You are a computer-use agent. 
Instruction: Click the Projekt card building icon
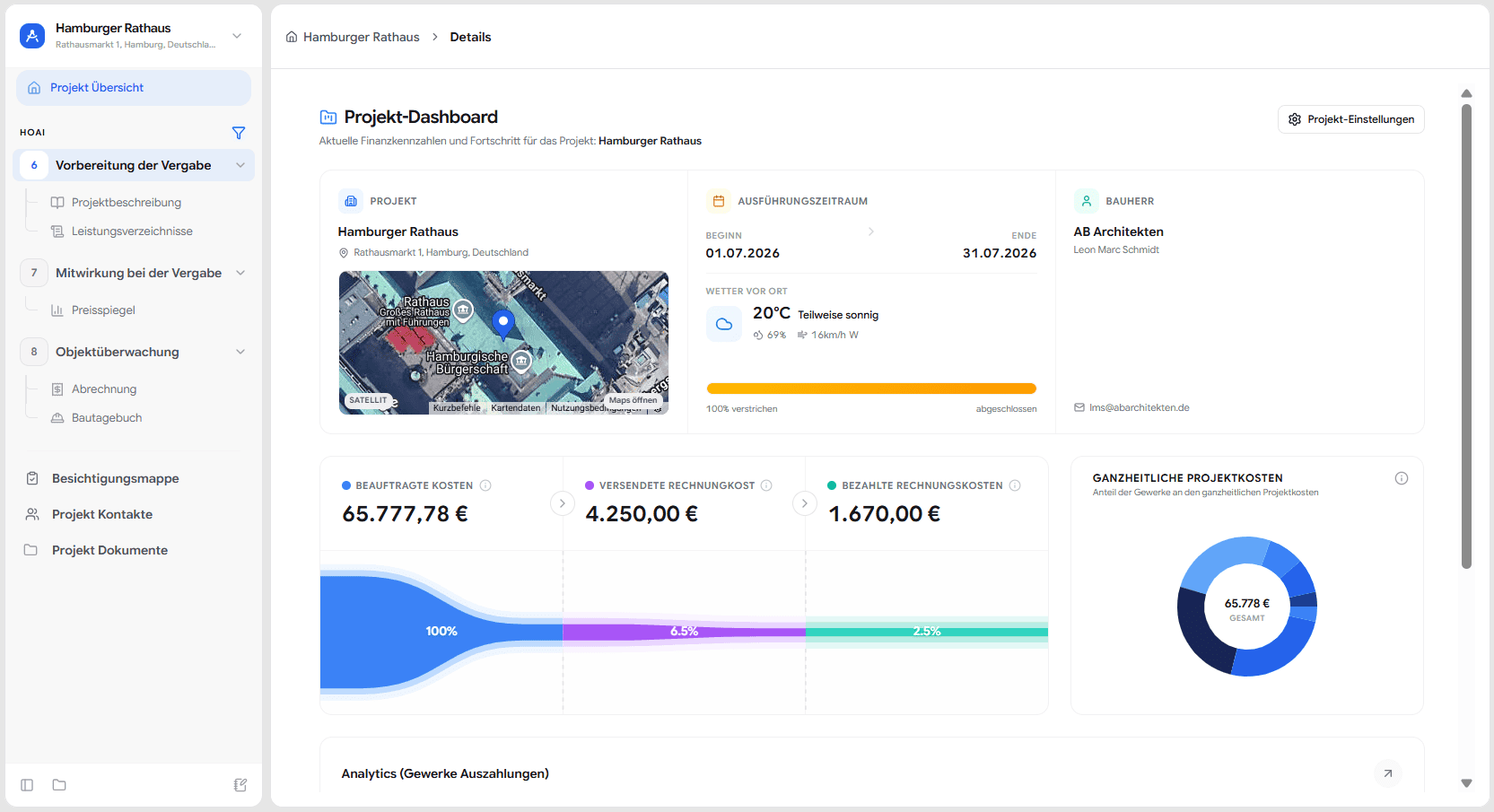click(351, 201)
